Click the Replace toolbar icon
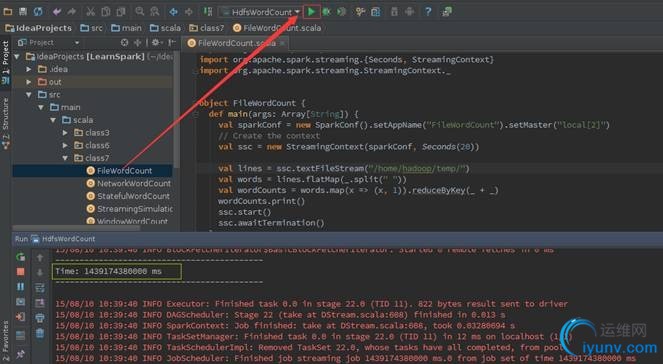This screenshot has height=364, width=663. tap(155, 12)
